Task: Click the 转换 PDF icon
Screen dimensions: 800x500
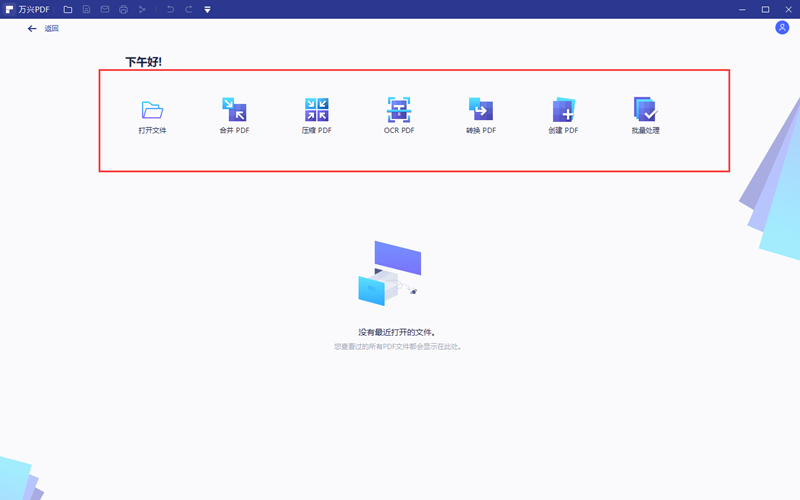Action: (x=480, y=110)
